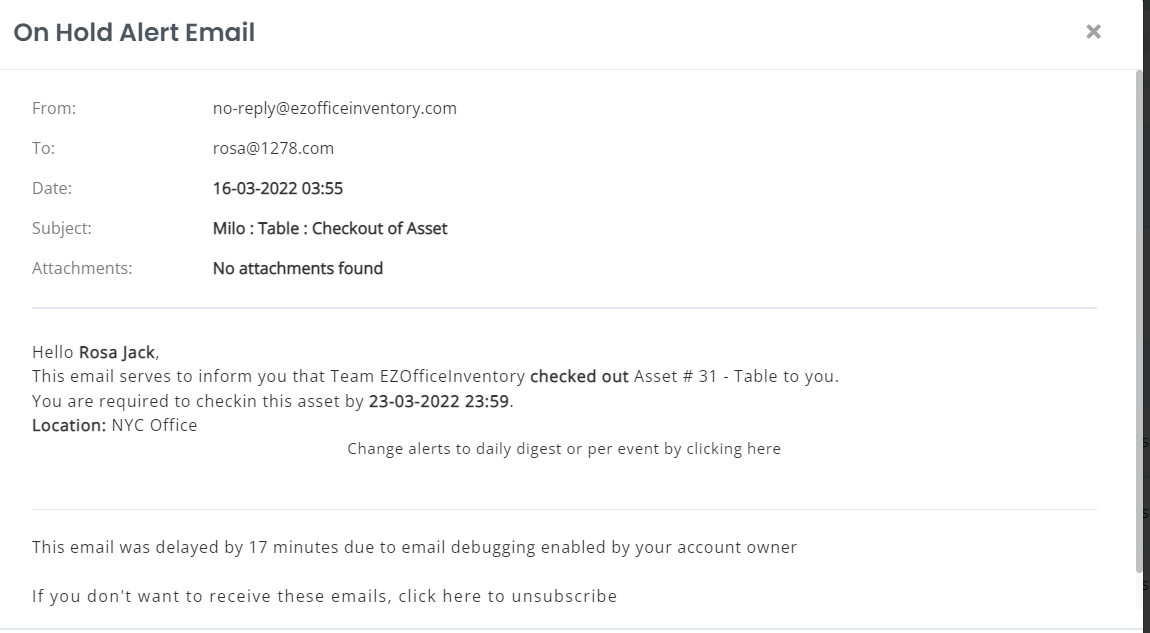Click the bold 'checked out' text
This screenshot has width=1150, height=633.
[579, 377]
